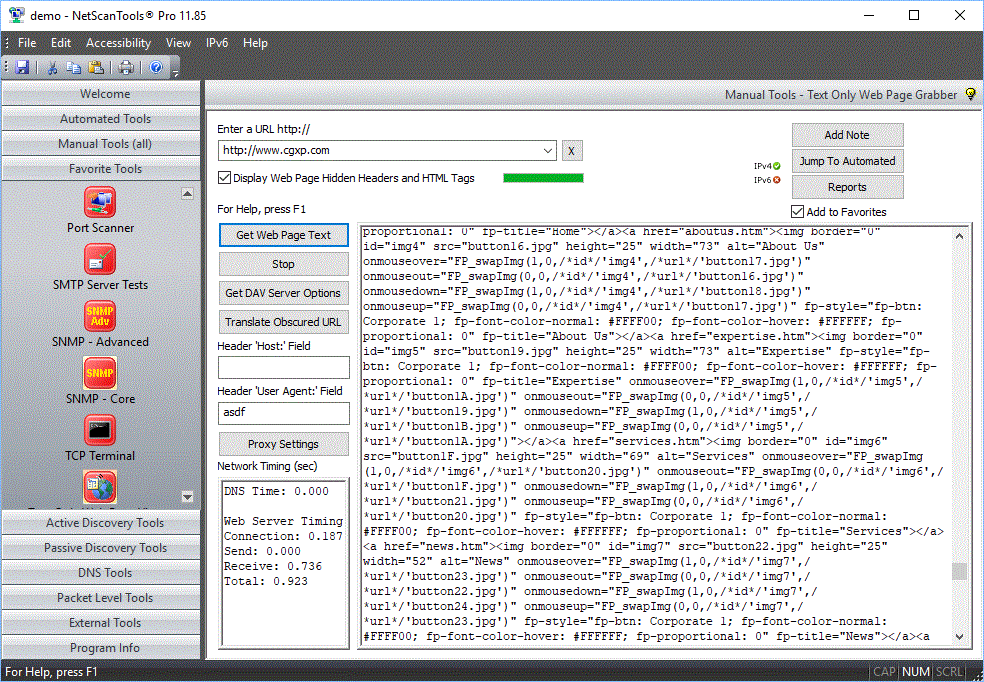
Task: Click Get DAV Server Options button
Action: [x=284, y=293]
